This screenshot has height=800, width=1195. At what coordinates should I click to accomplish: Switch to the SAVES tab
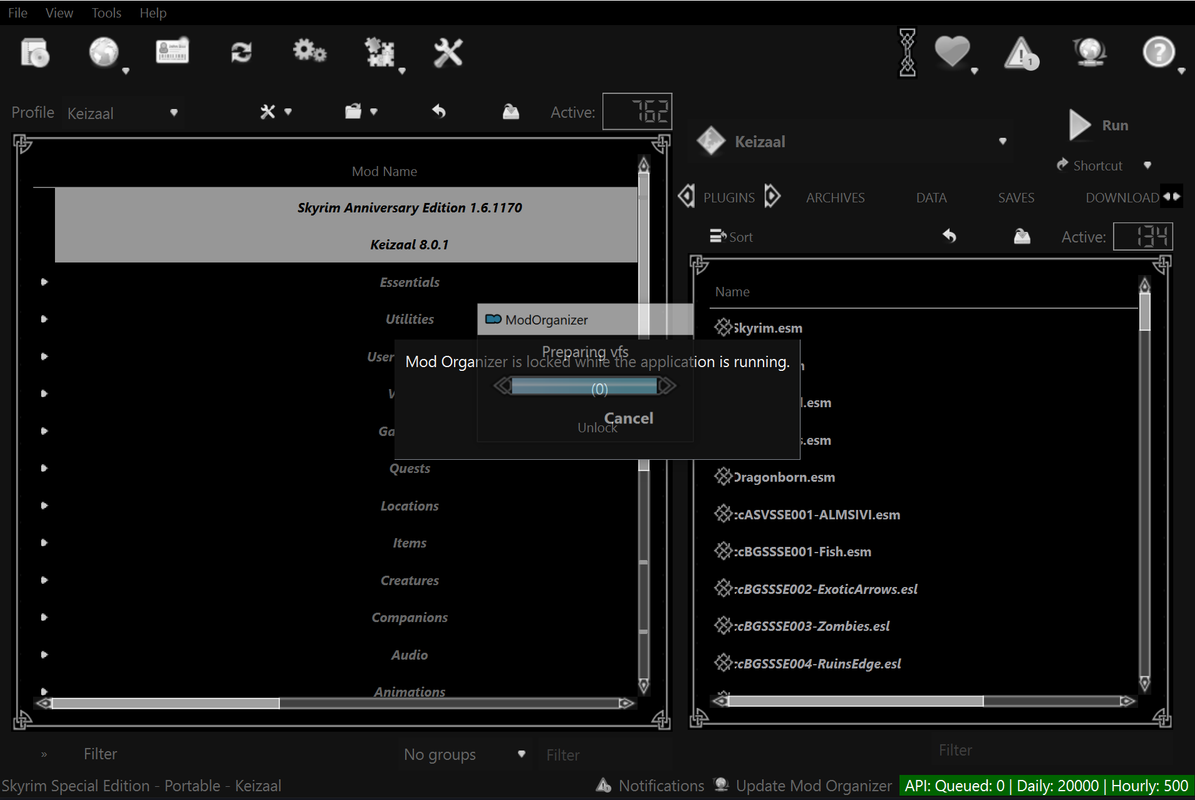pyautogui.click(x=1016, y=197)
